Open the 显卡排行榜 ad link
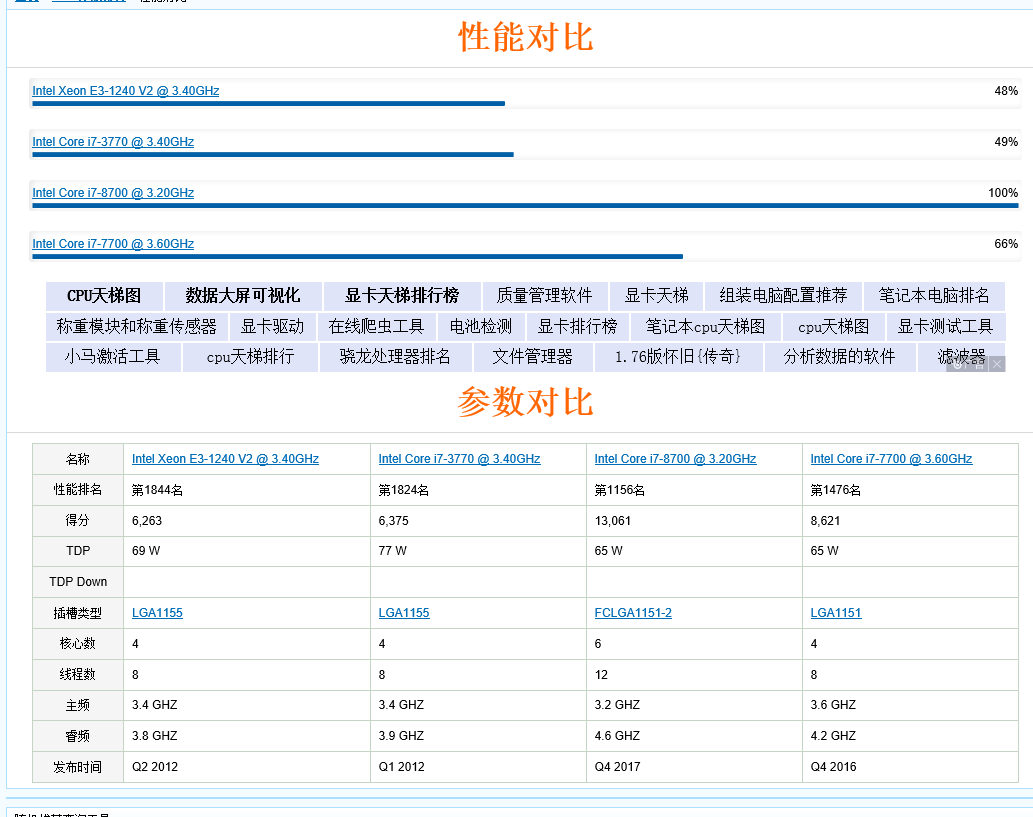1033x817 pixels. (578, 327)
